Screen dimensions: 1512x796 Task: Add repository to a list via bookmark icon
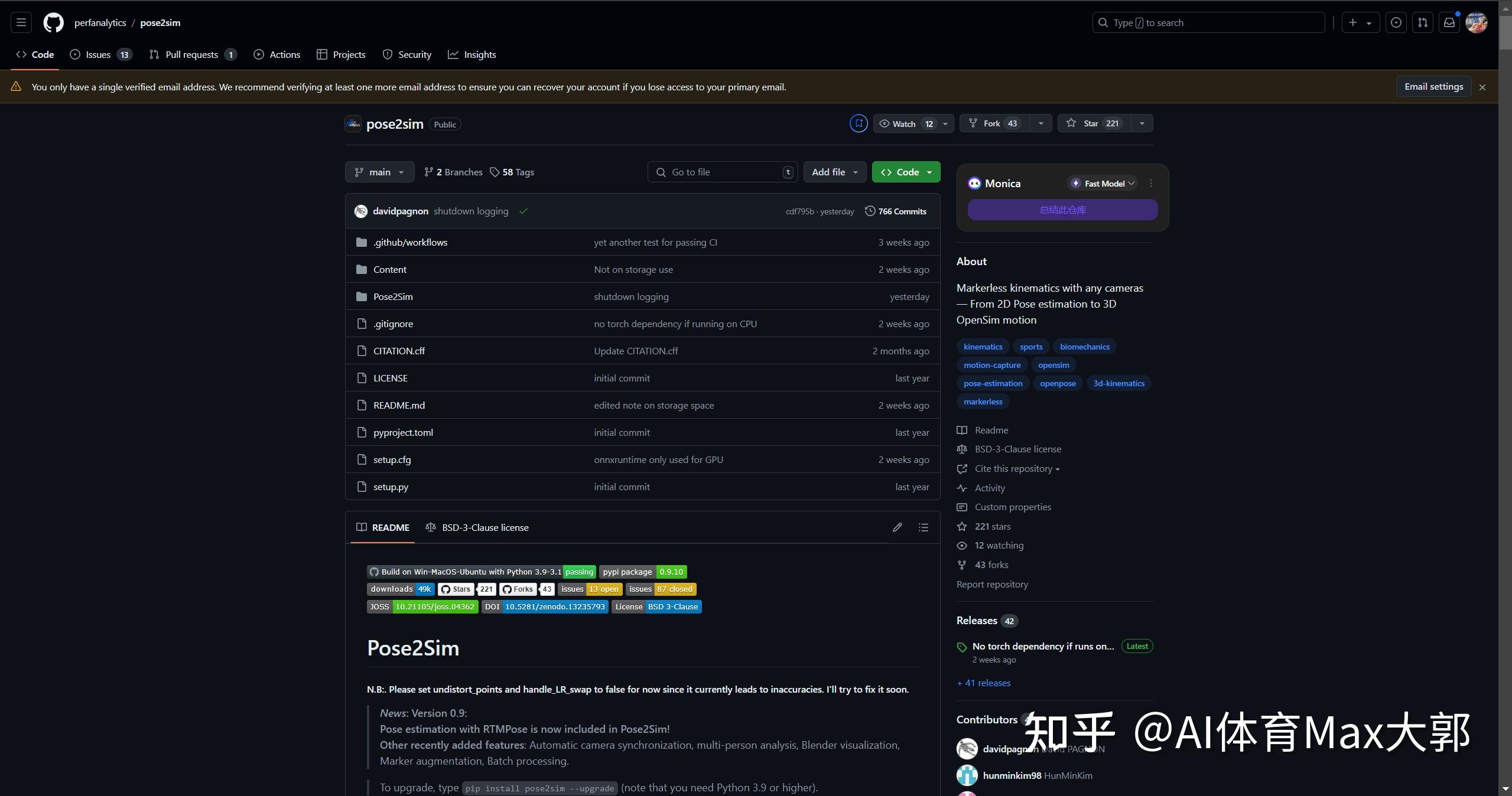point(859,123)
